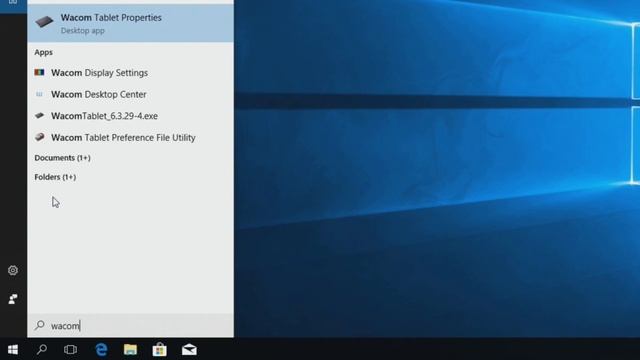This screenshot has height=360, width=640.
Task: Click the Apps category header
Action: [43, 52]
